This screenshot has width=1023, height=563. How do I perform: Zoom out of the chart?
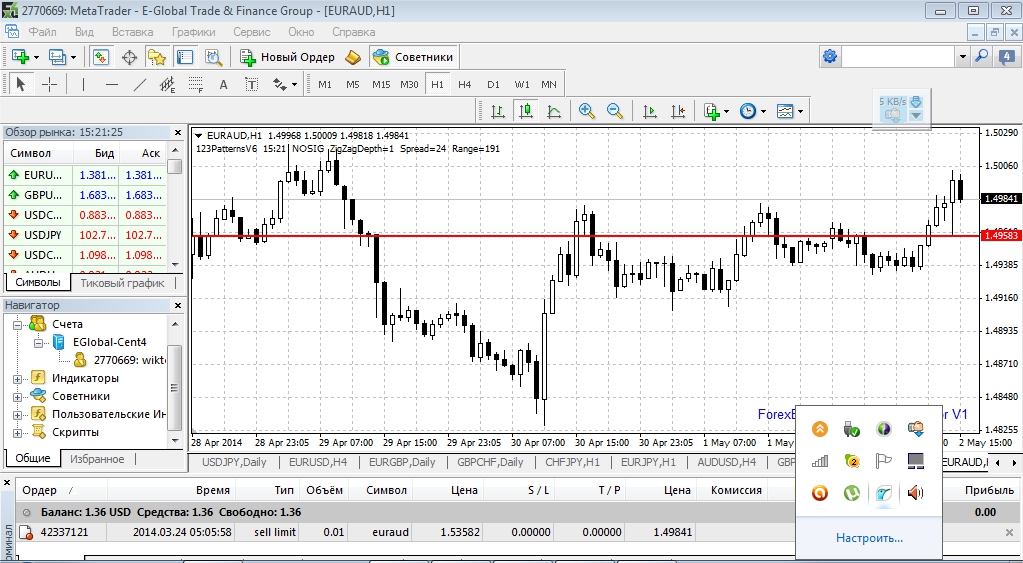615,112
